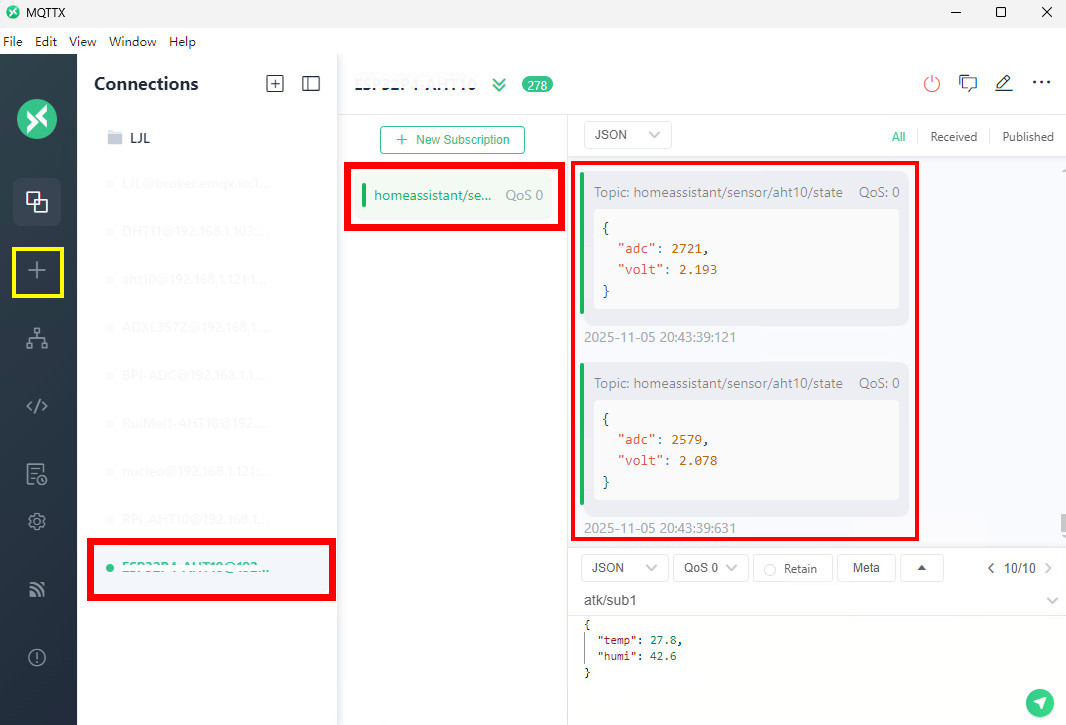Disconnect using the red power icon
The width and height of the screenshot is (1066, 725).
[931, 84]
